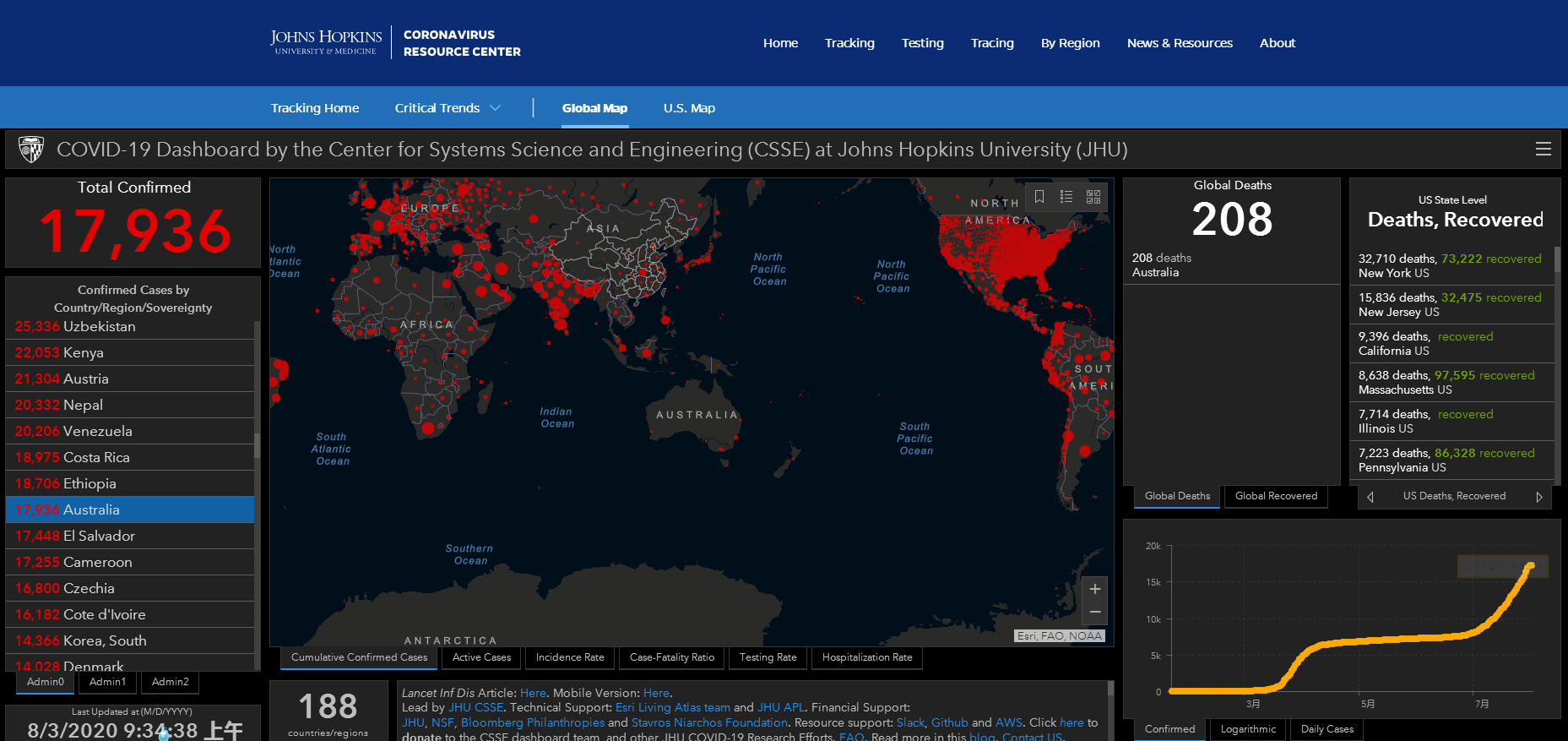Switch chart to Logarithmic scale
The image size is (1568, 741).
pyautogui.click(x=1248, y=729)
